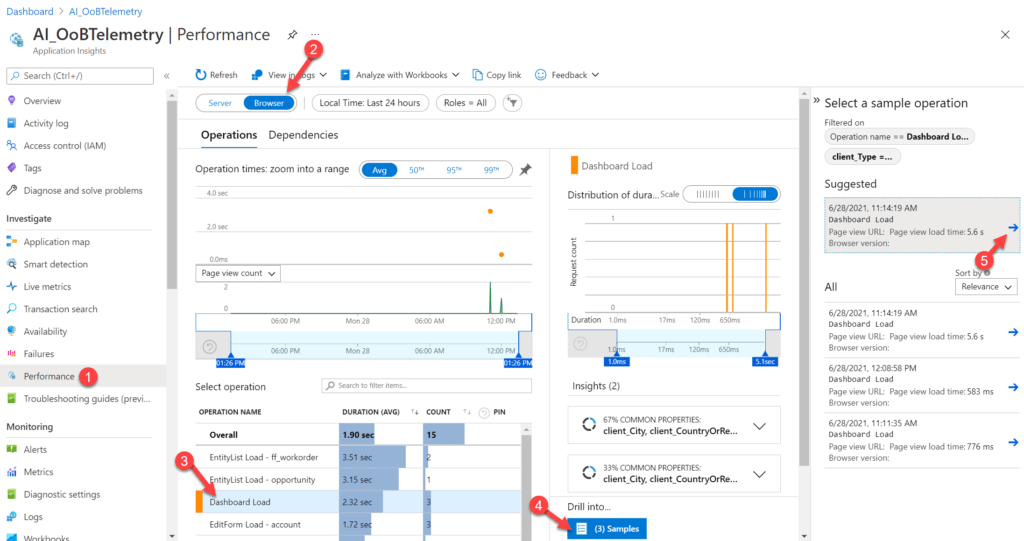This screenshot has width=1024, height=541.
Task: Expand the 33% common properties insight
Action: point(760,474)
